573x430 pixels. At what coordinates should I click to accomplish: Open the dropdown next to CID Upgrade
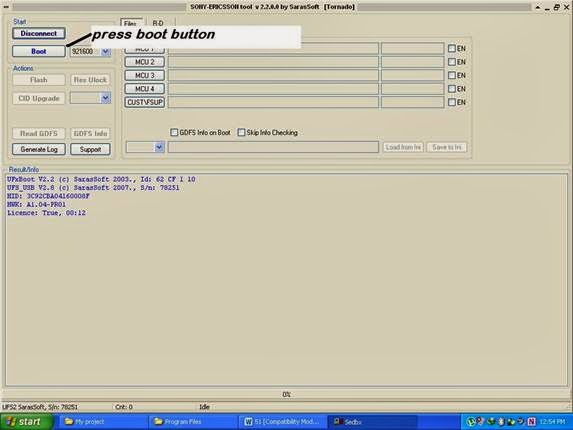105,98
